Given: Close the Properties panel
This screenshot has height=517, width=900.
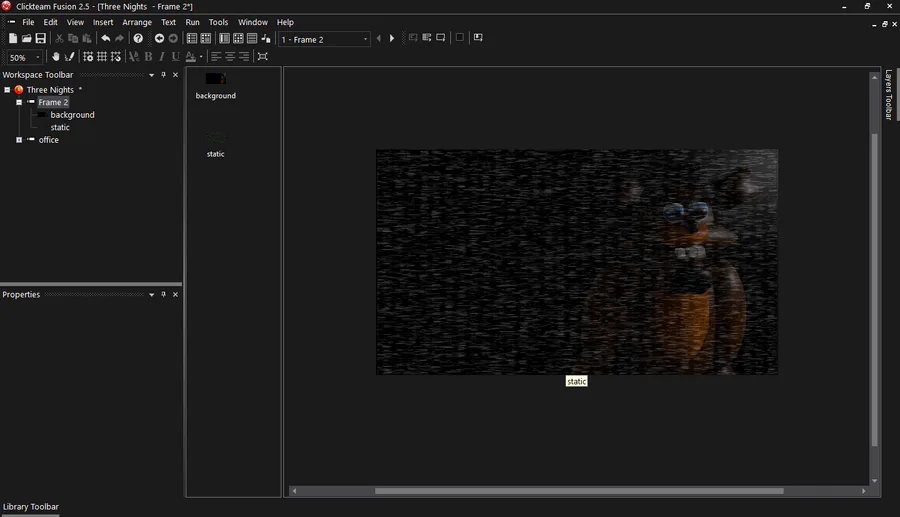Looking at the screenshot, I should [176, 294].
